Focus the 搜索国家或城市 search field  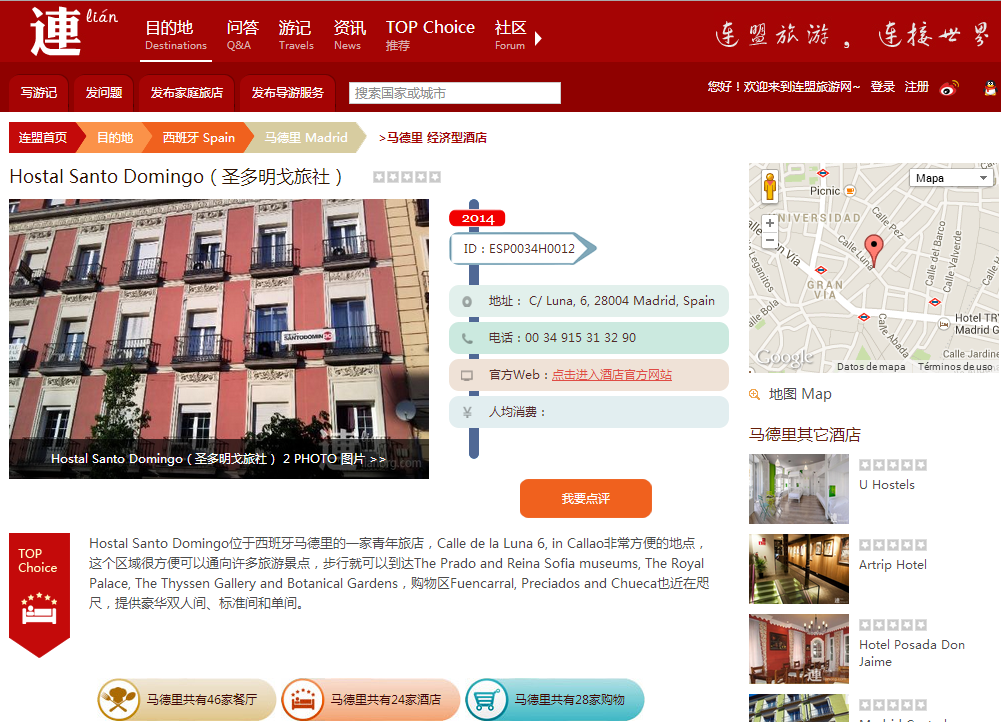click(x=455, y=93)
